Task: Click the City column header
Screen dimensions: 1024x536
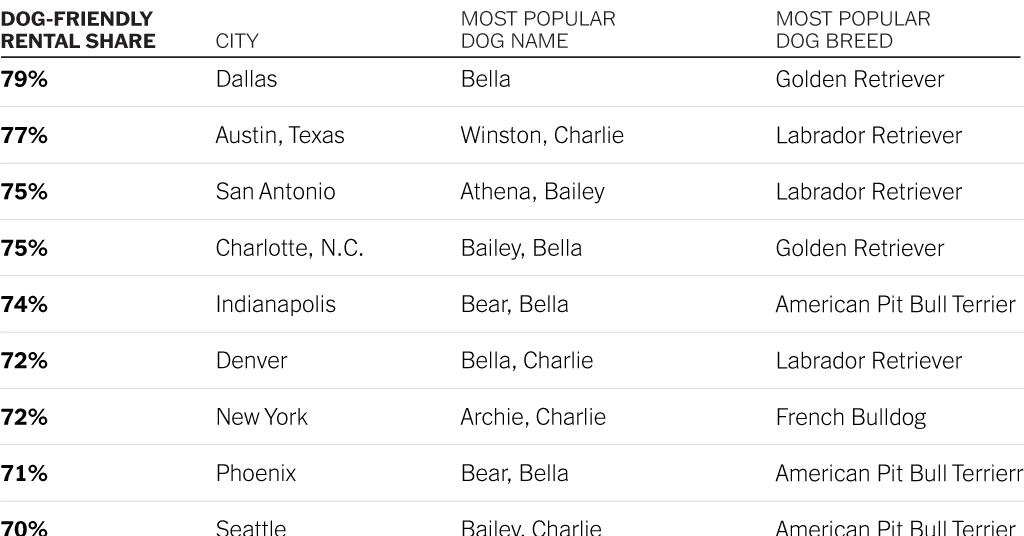Action: pyautogui.click(x=237, y=41)
